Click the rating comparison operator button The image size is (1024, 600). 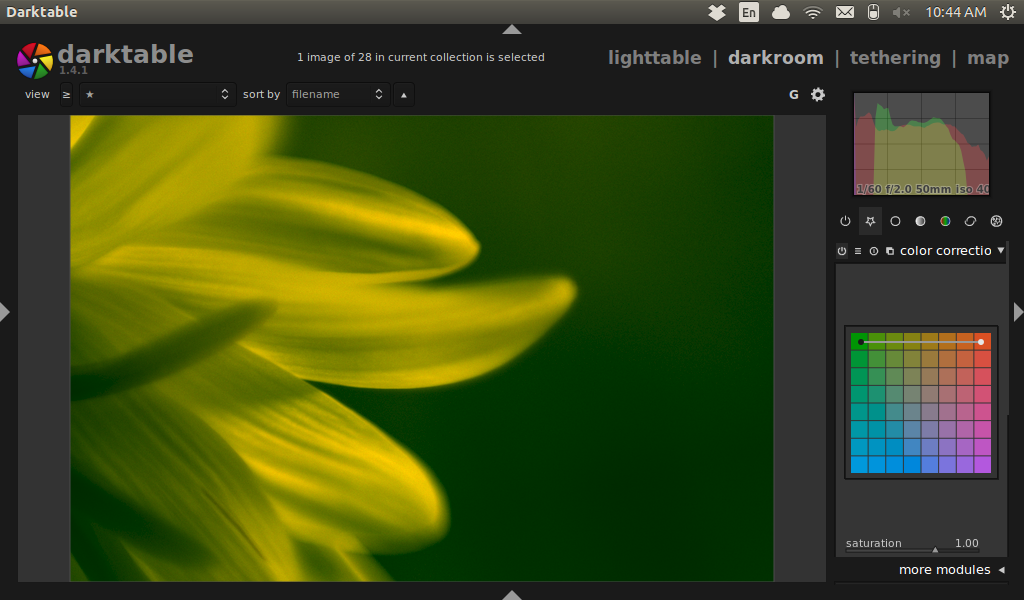[66, 94]
